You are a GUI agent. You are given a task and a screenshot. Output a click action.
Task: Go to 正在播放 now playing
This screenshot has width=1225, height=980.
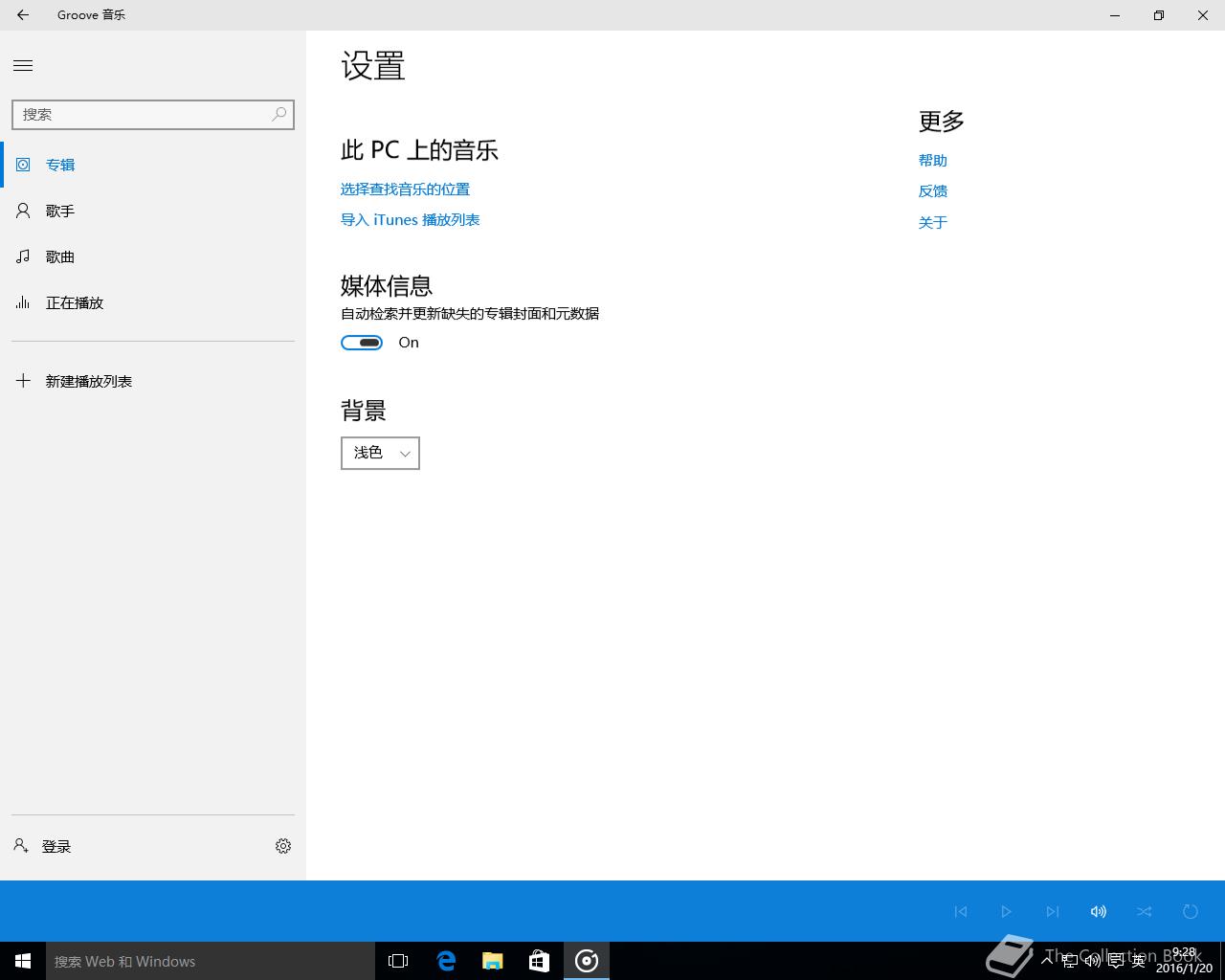[x=153, y=302]
